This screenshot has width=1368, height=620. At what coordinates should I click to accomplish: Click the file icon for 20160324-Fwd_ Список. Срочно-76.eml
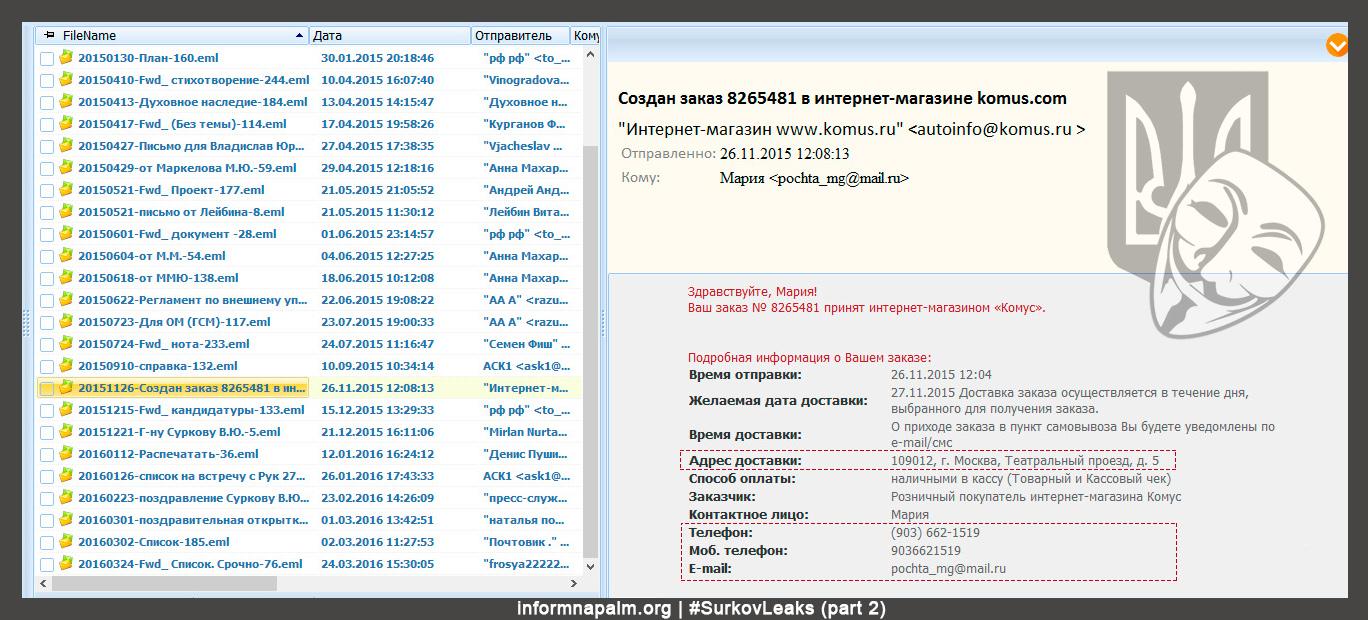coord(66,563)
